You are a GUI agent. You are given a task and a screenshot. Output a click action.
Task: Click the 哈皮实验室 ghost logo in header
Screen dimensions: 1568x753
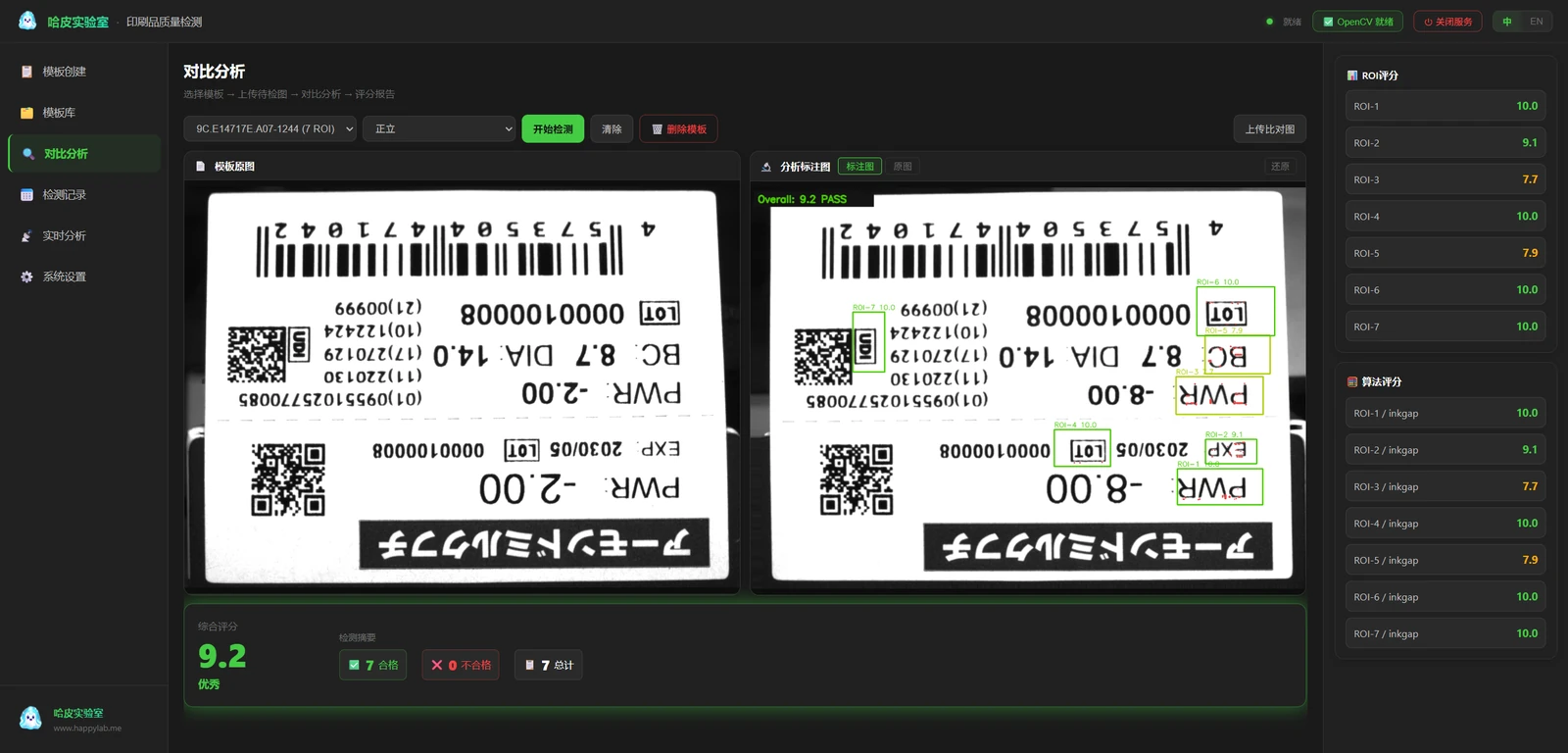pyautogui.click(x=27, y=21)
